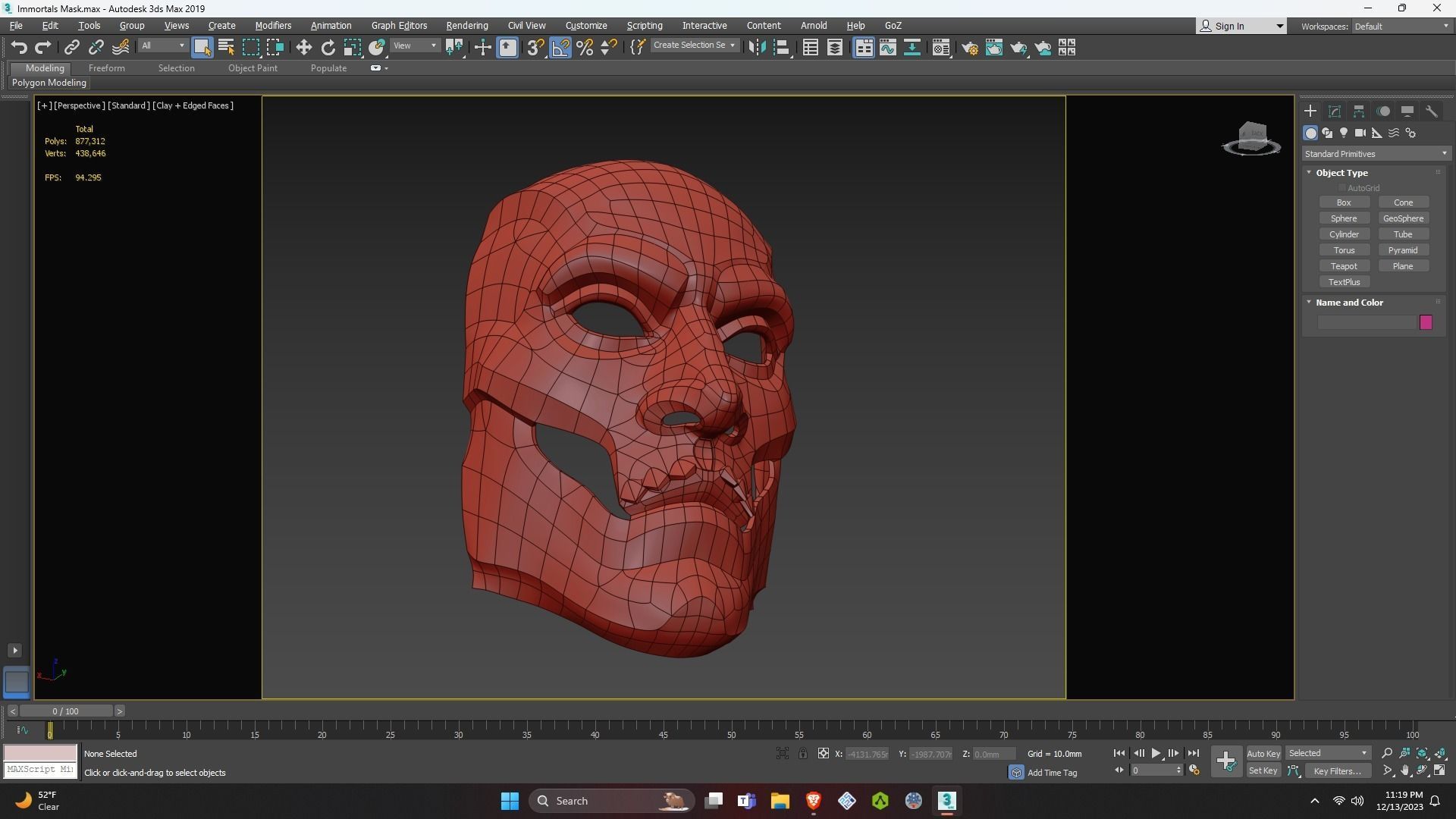Screen dimensions: 1456x819
Task: Open File Explorer from taskbar
Action: tap(780, 801)
